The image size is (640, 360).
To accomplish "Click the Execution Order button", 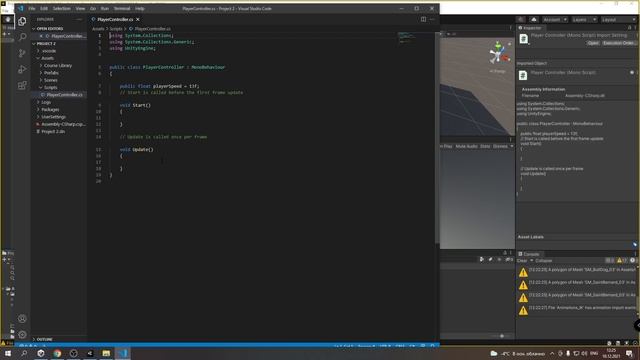I will [619, 43].
